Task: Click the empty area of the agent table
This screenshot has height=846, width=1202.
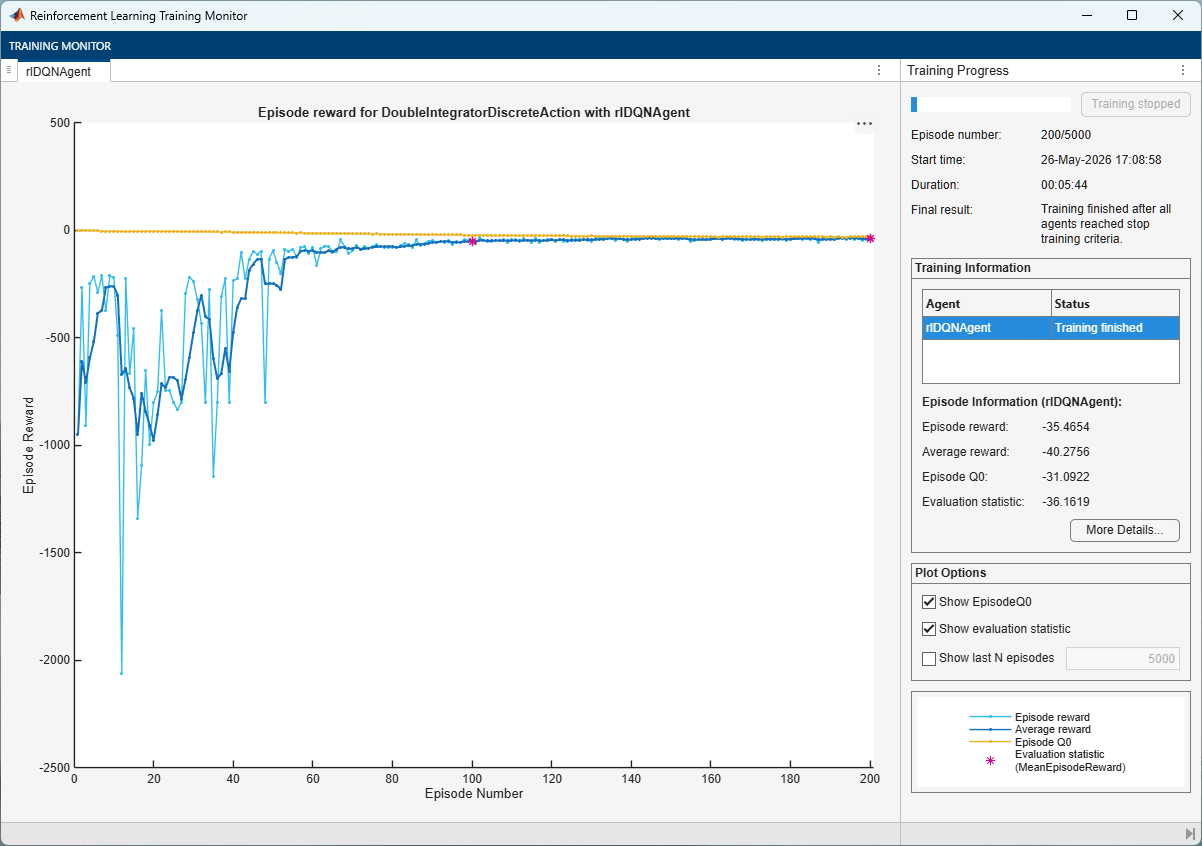Action: tap(1051, 360)
